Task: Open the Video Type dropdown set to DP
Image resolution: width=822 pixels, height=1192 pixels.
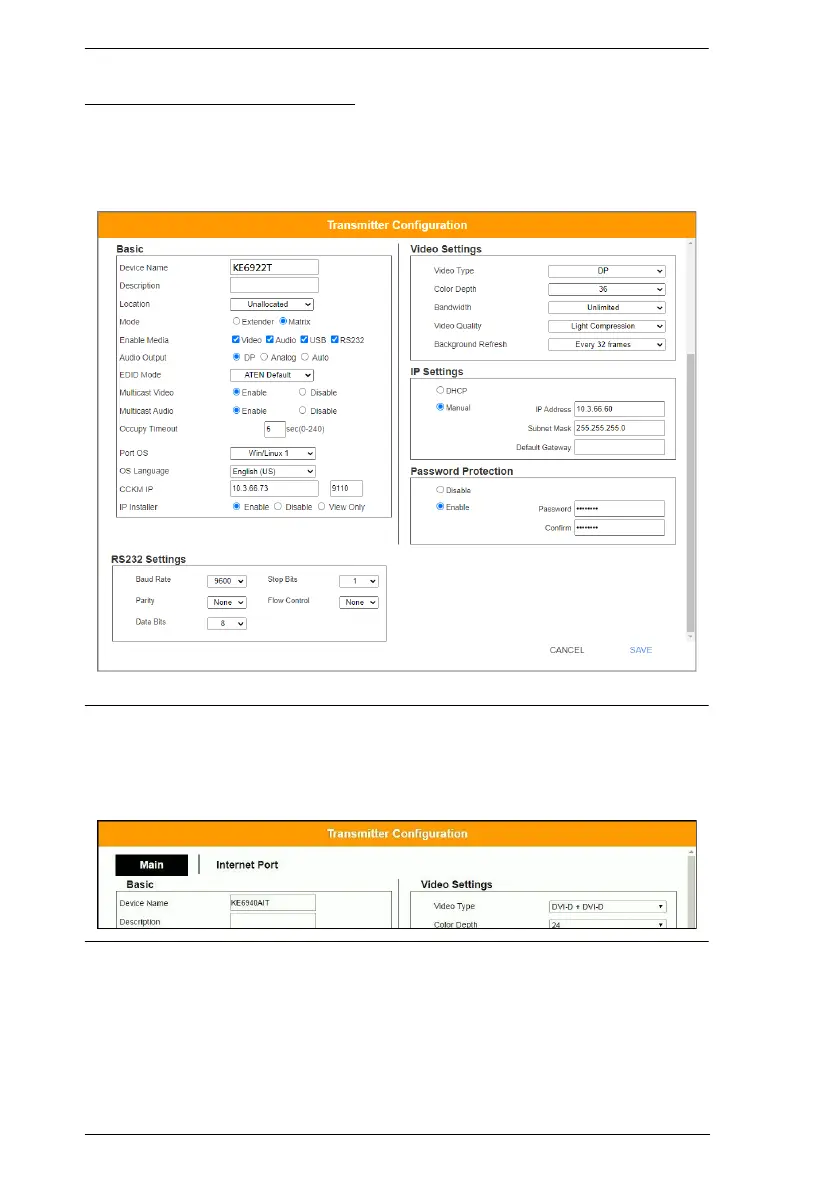Action: coord(607,271)
